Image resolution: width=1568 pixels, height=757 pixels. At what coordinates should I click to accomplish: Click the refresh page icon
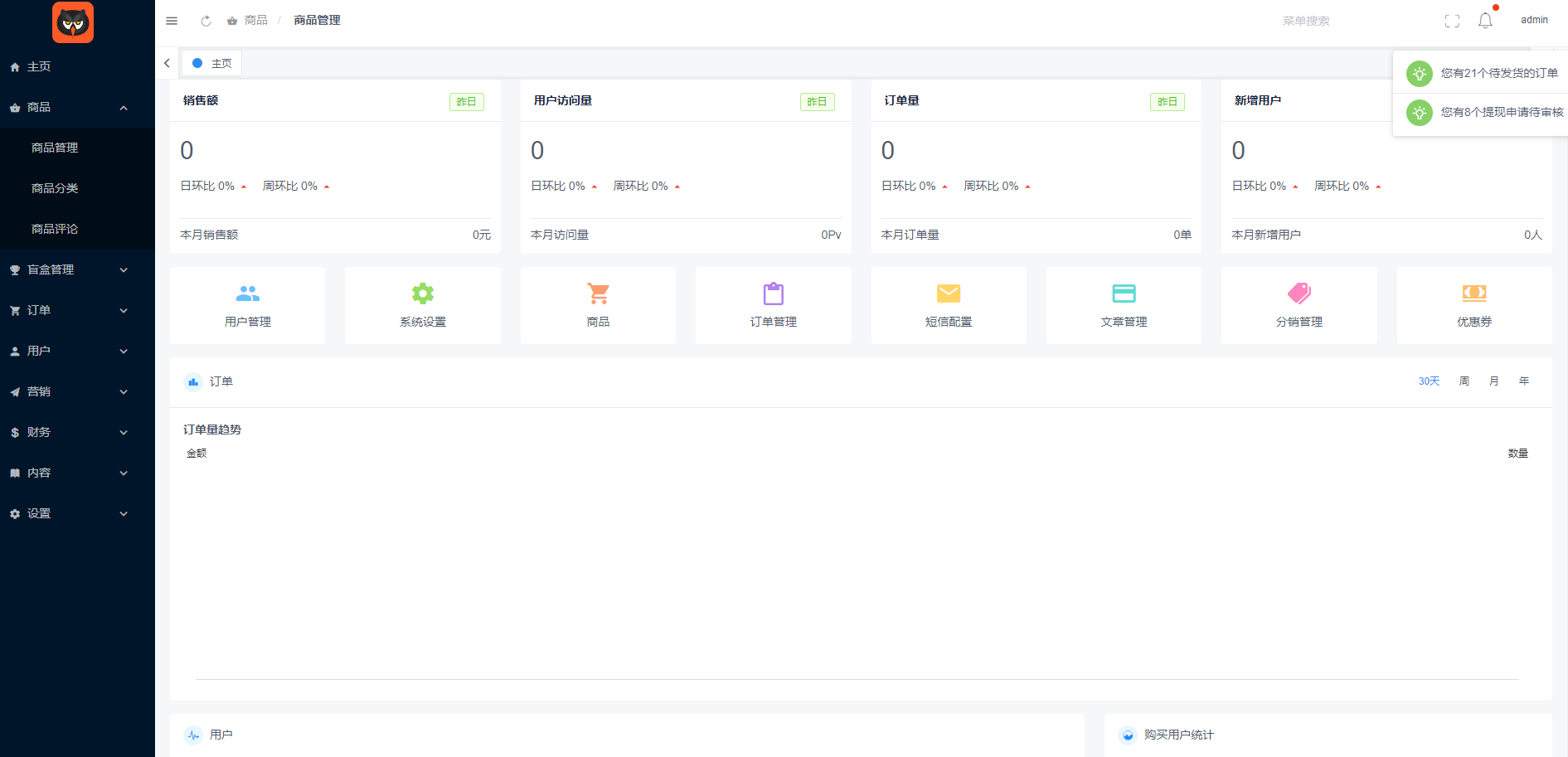(206, 21)
